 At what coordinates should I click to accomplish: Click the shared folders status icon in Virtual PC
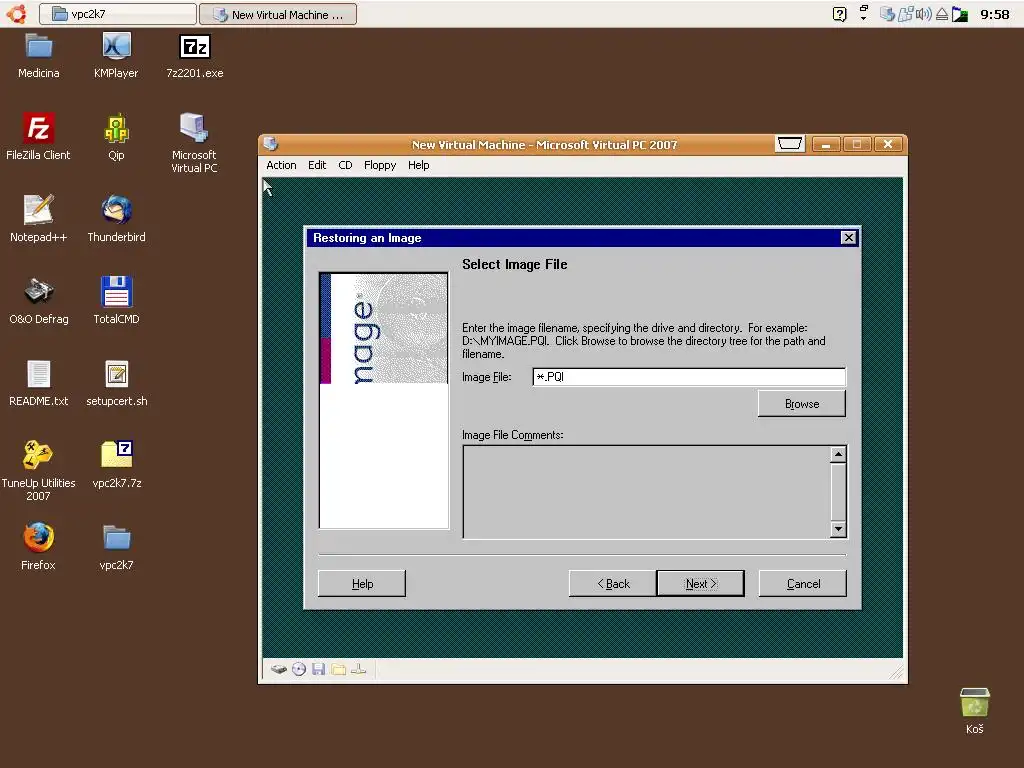(338, 669)
